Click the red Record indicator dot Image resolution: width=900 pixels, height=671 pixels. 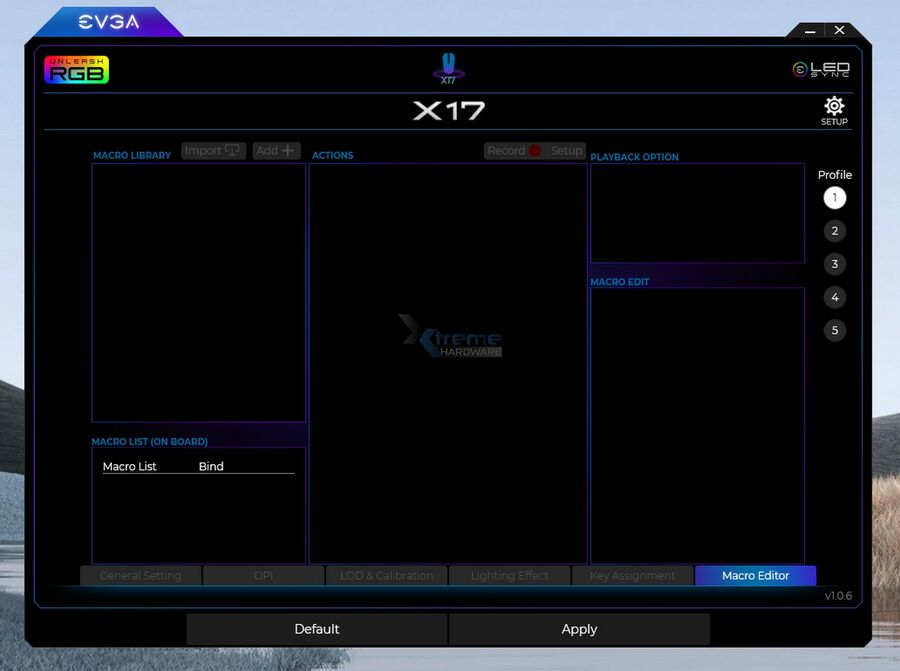coord(537,151)
